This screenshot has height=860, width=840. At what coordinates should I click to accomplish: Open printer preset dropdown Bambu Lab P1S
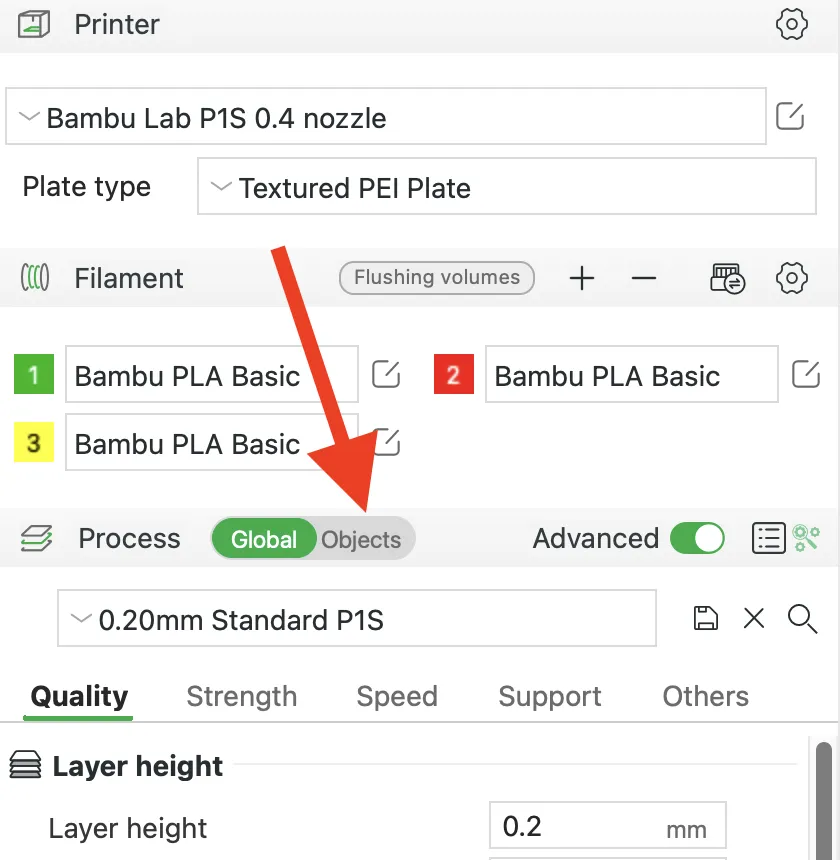click(386, 116)
